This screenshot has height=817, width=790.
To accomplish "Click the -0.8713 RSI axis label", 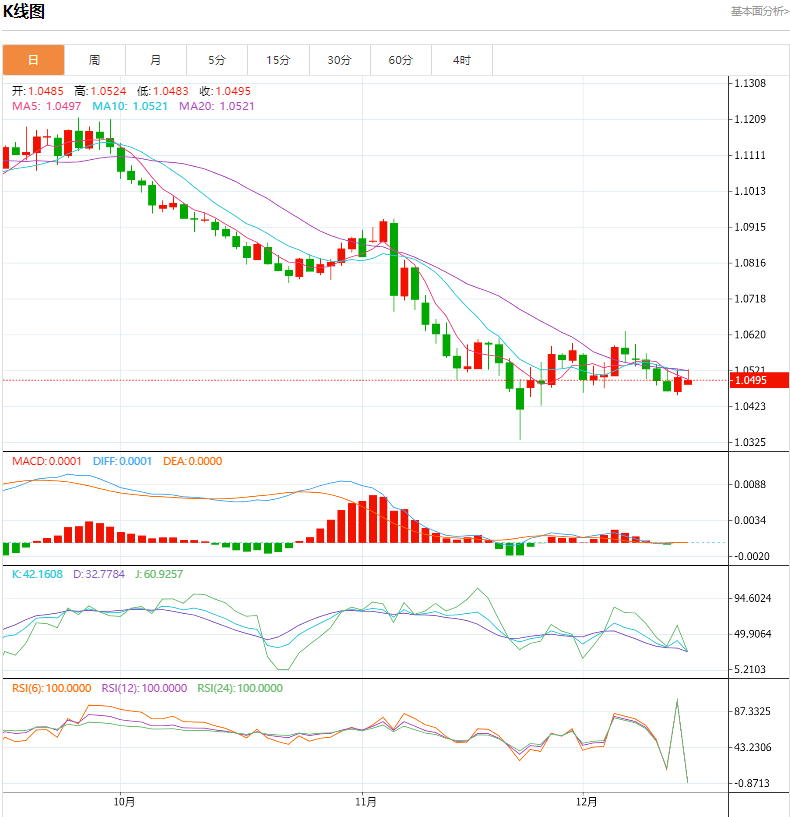I will coord(751,783).
